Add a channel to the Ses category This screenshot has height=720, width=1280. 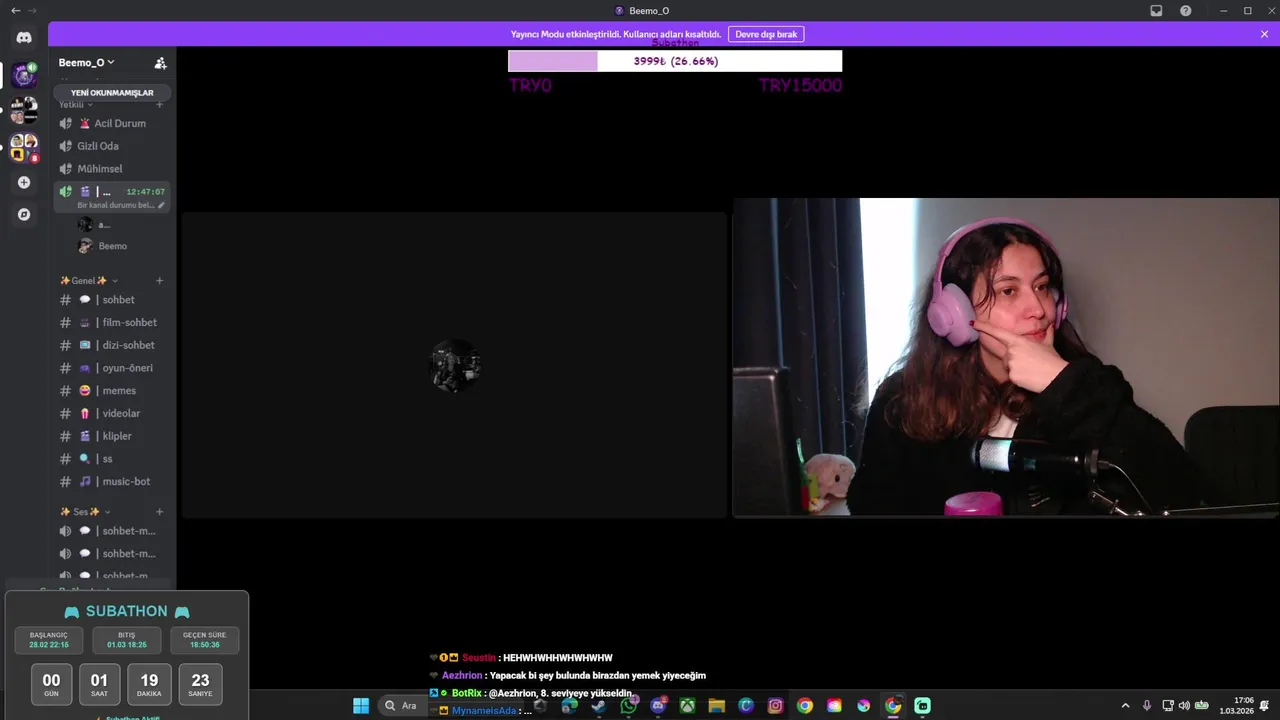(x=159, y=512)
